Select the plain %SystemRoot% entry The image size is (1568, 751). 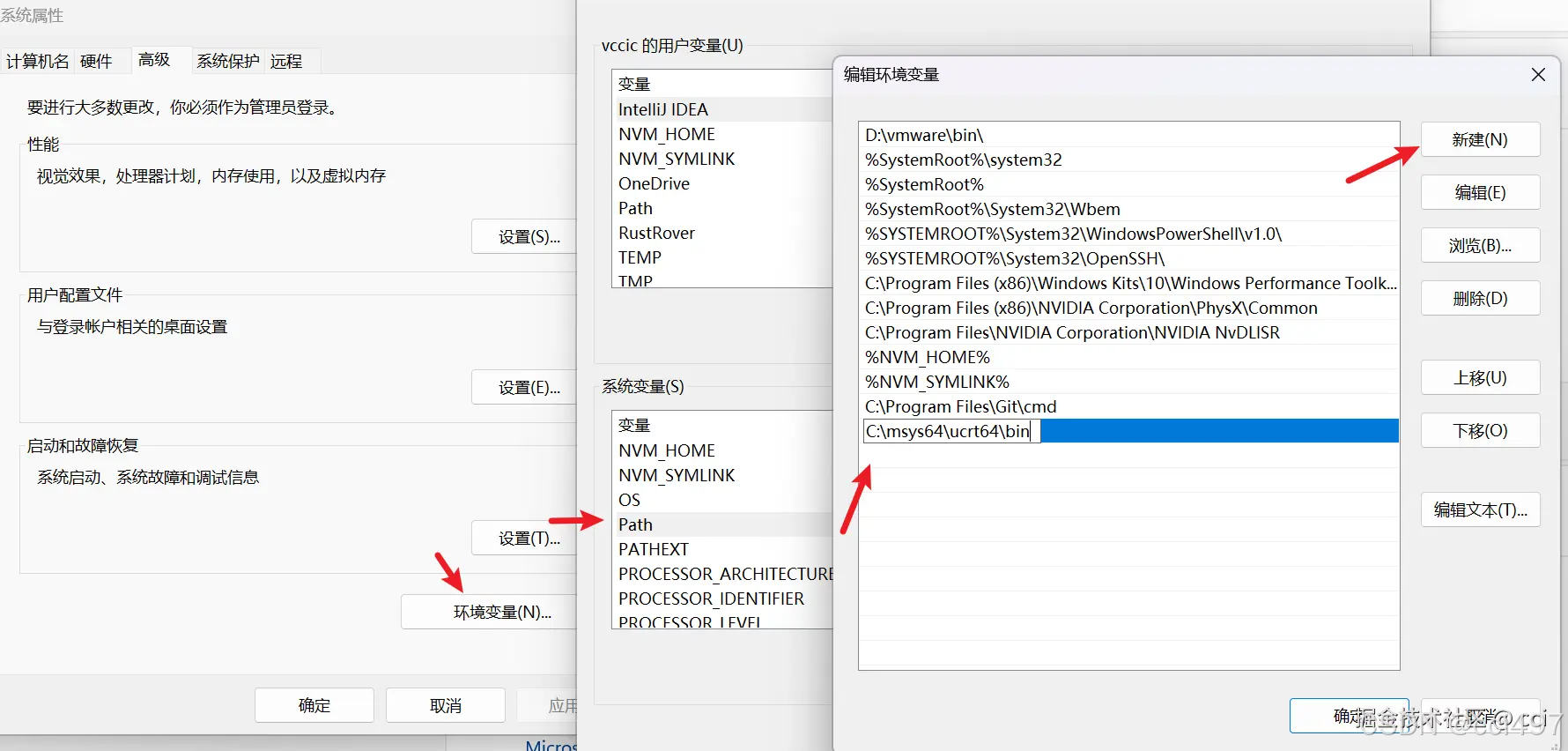click(1128, 184)
